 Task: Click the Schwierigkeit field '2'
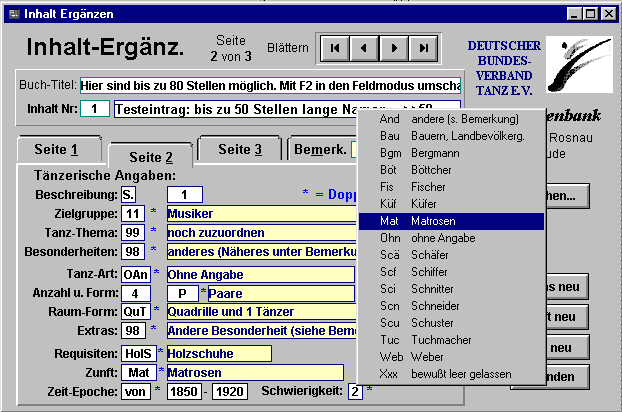[x=355, y=392]
